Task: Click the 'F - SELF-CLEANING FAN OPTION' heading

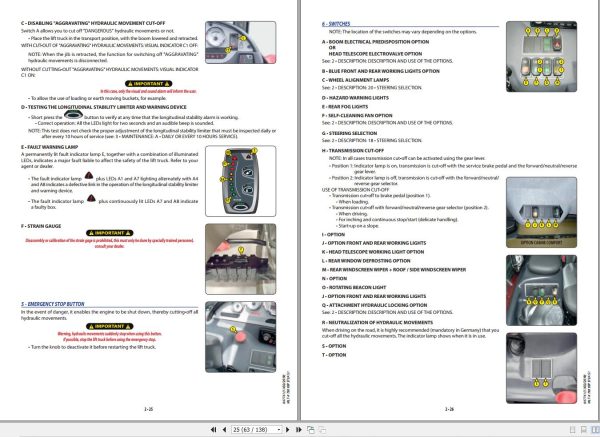Action: [357, 116]
